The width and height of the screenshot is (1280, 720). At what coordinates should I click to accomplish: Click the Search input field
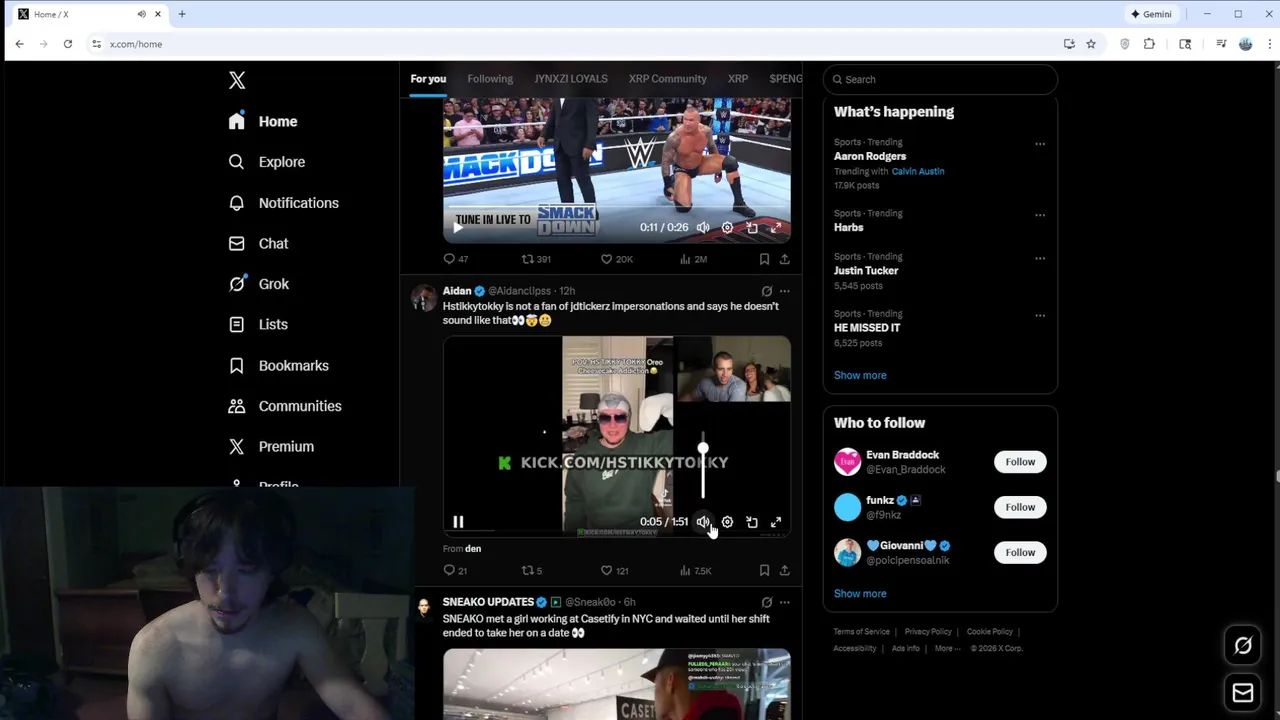click(940, 79)
